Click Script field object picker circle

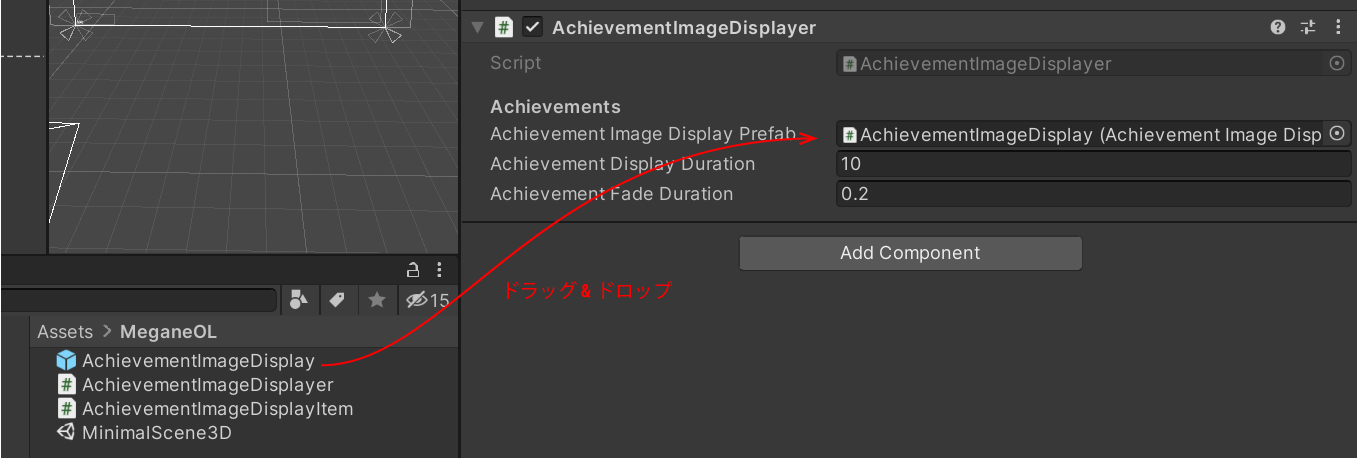[x=1337, y=63]
